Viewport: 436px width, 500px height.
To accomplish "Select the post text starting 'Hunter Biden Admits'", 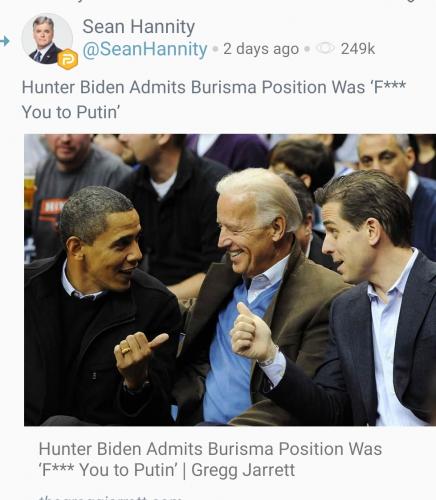I will pyautogui.click(x=214, y=99).
